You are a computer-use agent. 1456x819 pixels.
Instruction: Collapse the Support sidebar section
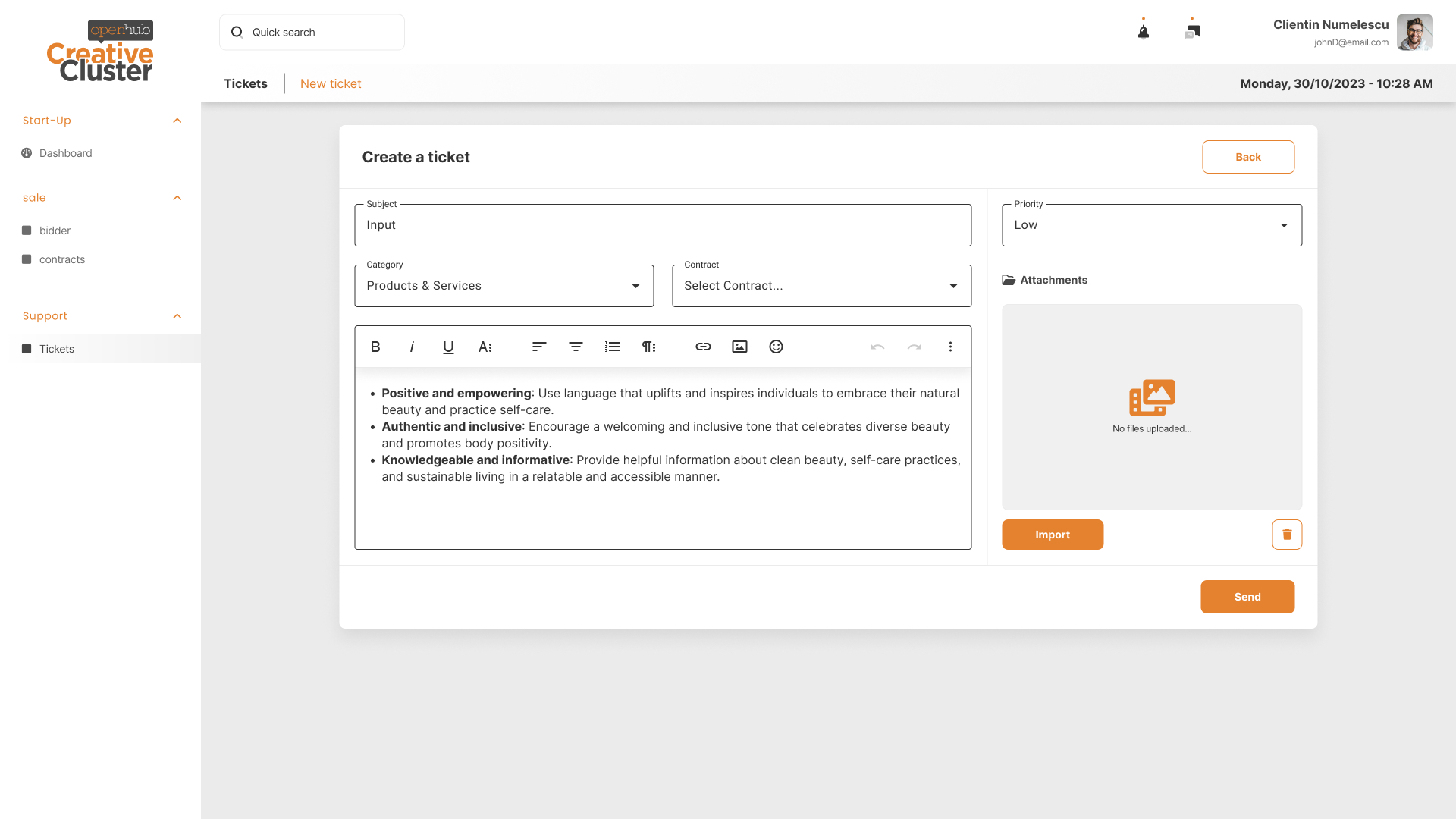pyautogui.click(x=177, y=316)
